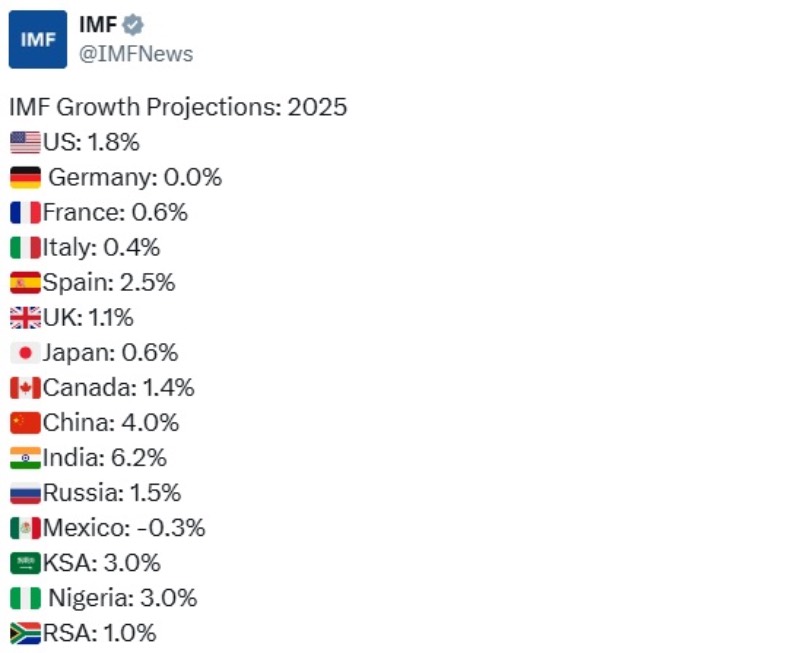Click the India flag emoji
This screenshot has width=800, height=653.
[26, 457]
